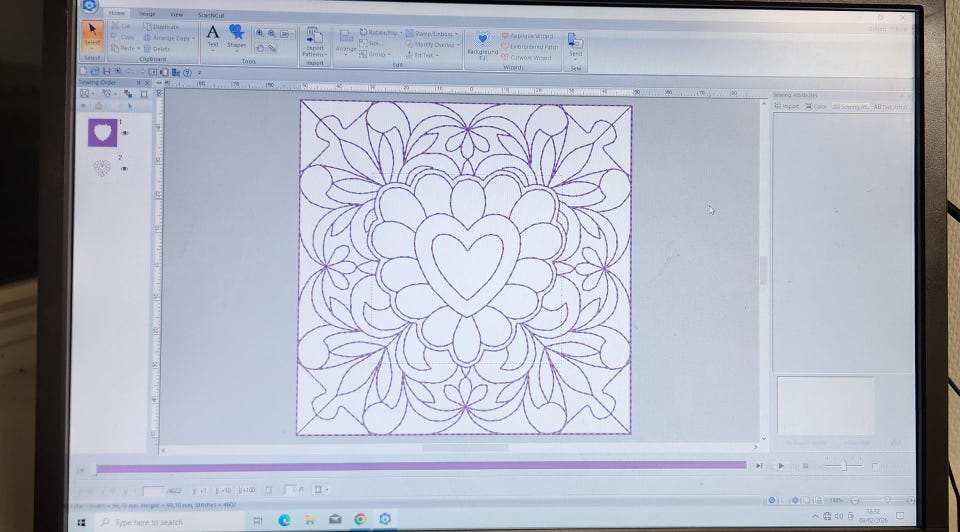
Task: Select the purple heart thumbnail in Sewing Order
Action: pos(102,133)
